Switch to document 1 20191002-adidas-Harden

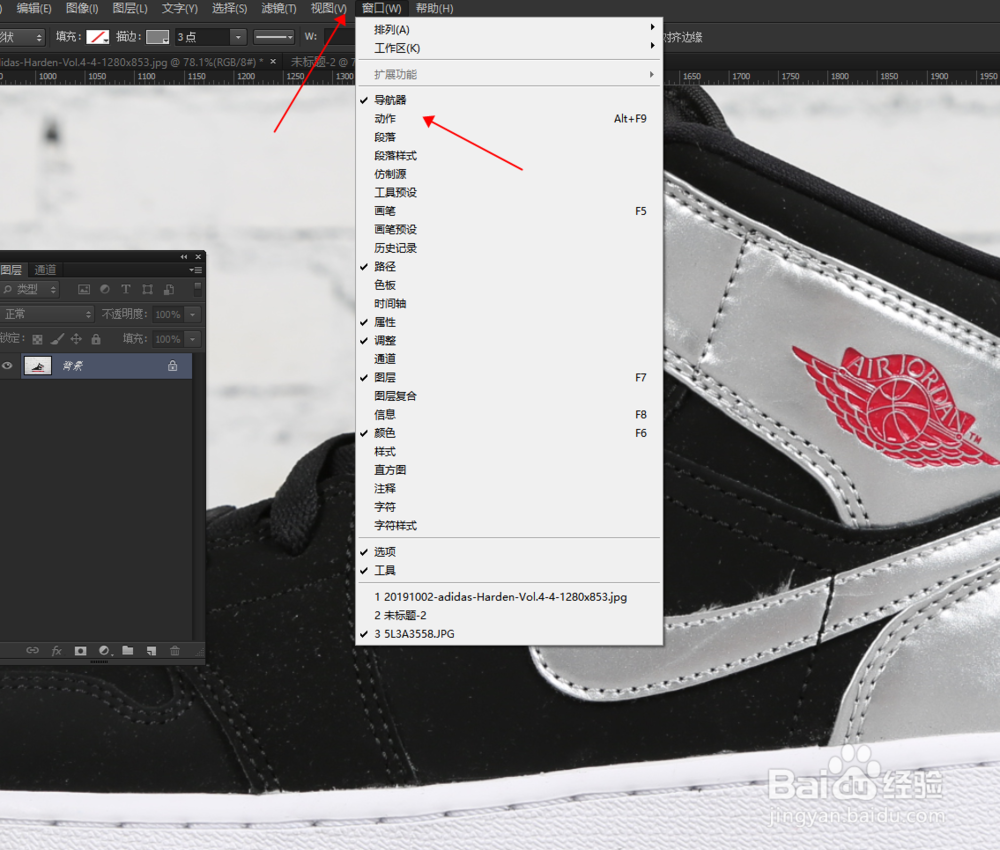[509, 597]
